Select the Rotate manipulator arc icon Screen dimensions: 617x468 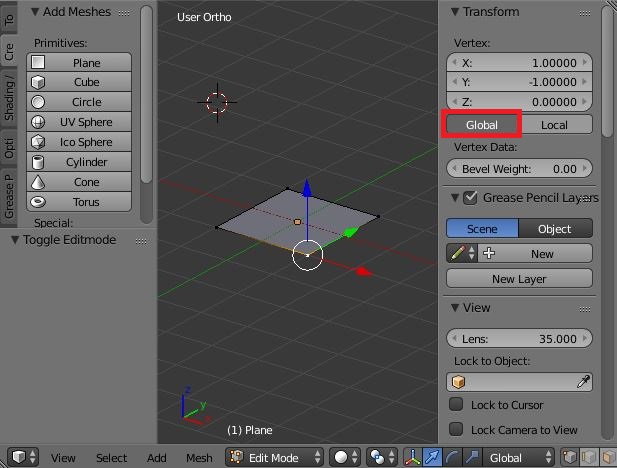pos(452,457)
